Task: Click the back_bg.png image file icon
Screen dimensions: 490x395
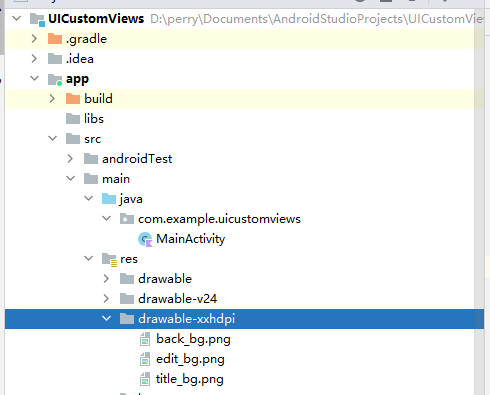Action: (x=145, y=339)
